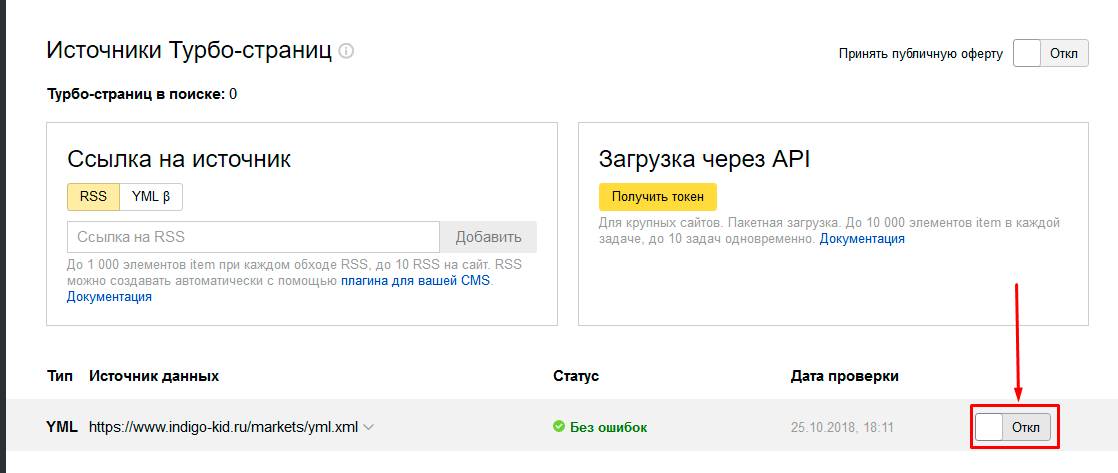Click the yellow Получить токен button
This screenshot has width=1118, height=473.
click(x=657, y=196)
